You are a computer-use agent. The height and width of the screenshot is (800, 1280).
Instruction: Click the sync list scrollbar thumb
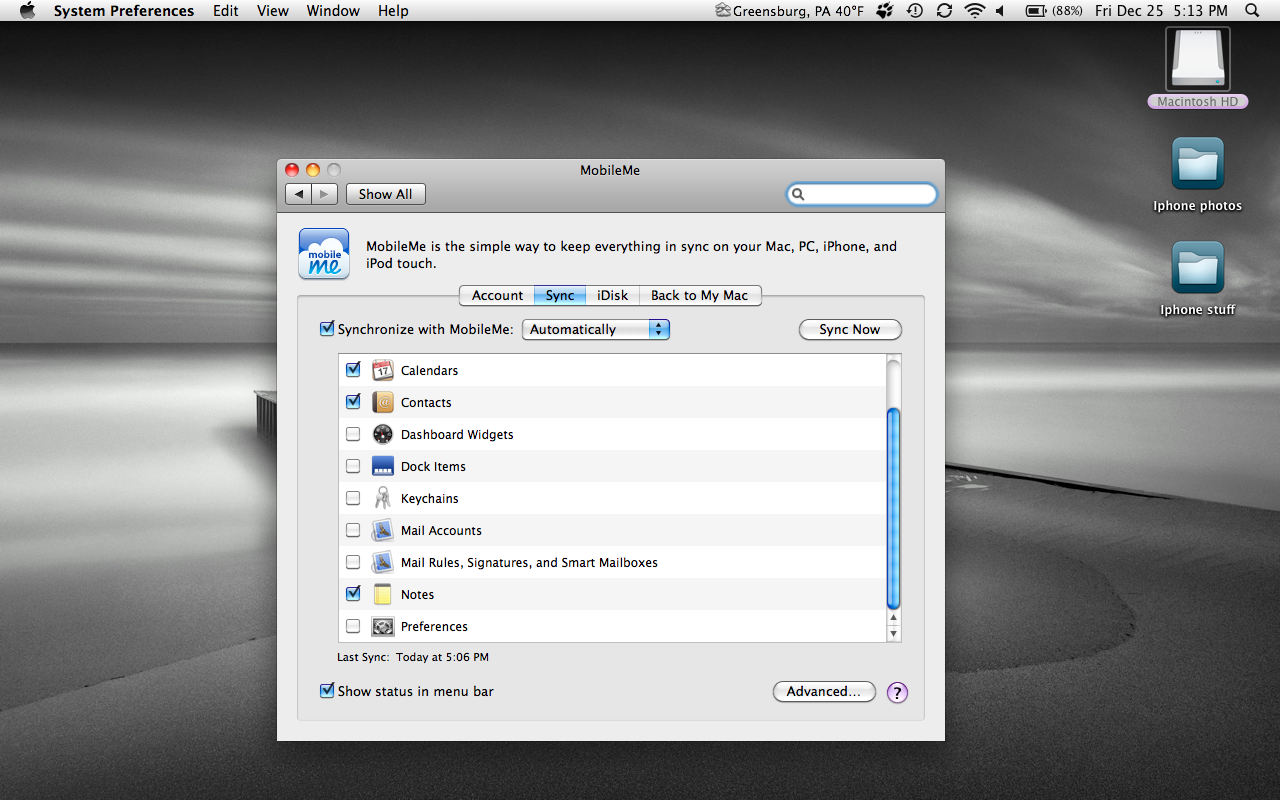pos(894,508)
